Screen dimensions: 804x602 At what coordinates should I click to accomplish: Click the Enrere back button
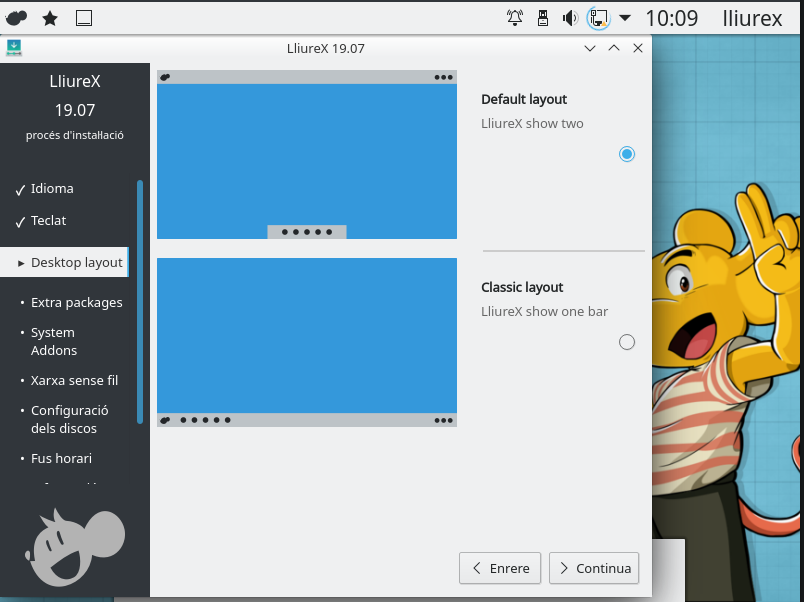[500, 568]
